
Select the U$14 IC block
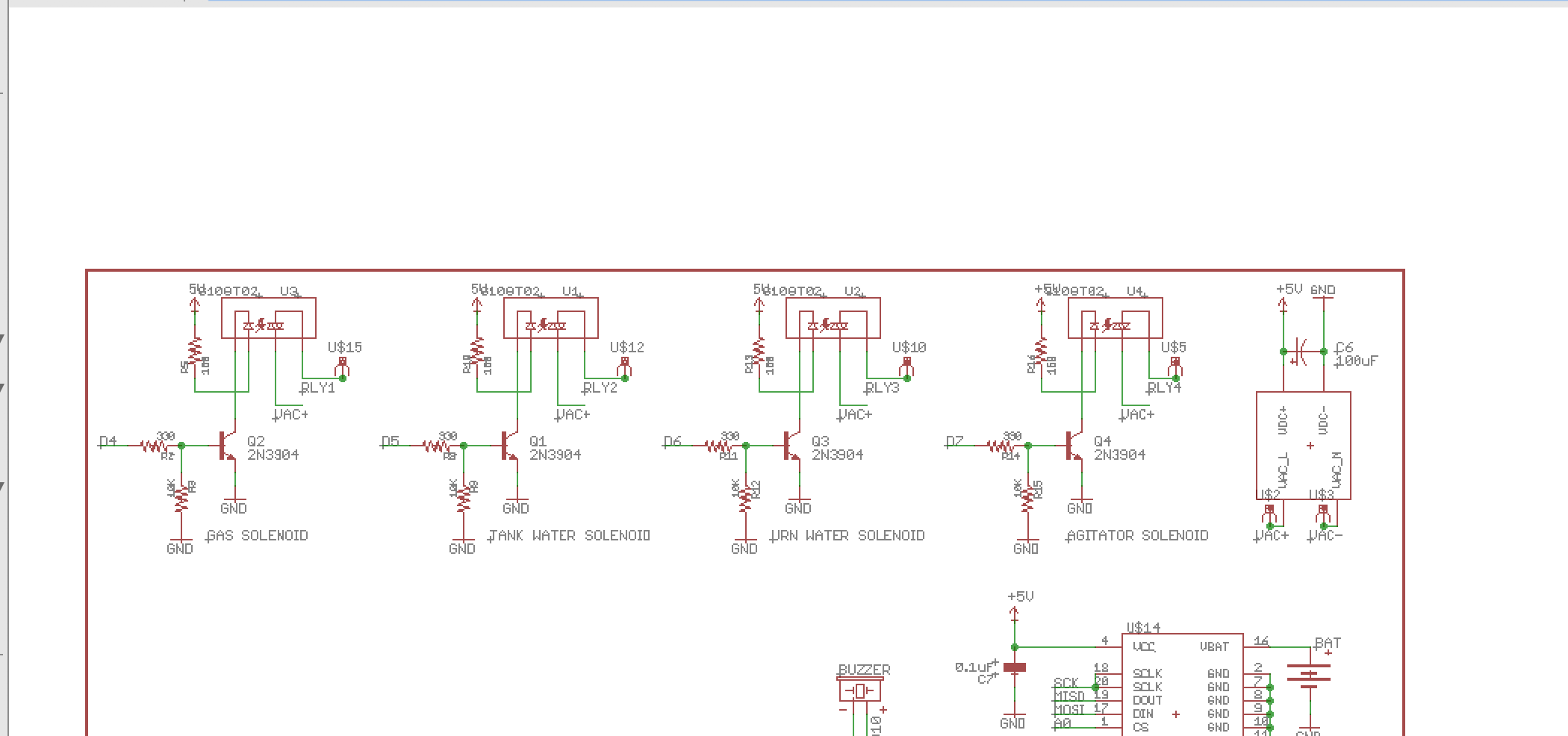[1180, 687]
